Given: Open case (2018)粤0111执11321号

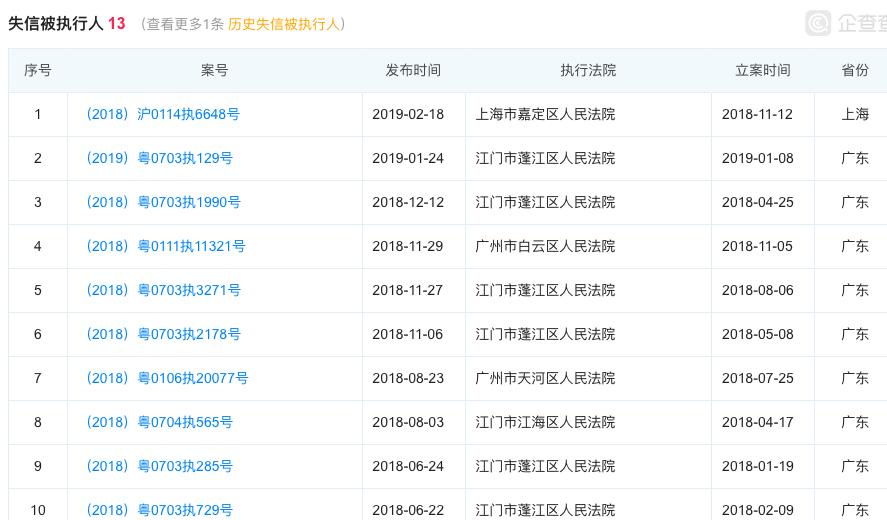Looking at the screenshot, I should (165, 247).
